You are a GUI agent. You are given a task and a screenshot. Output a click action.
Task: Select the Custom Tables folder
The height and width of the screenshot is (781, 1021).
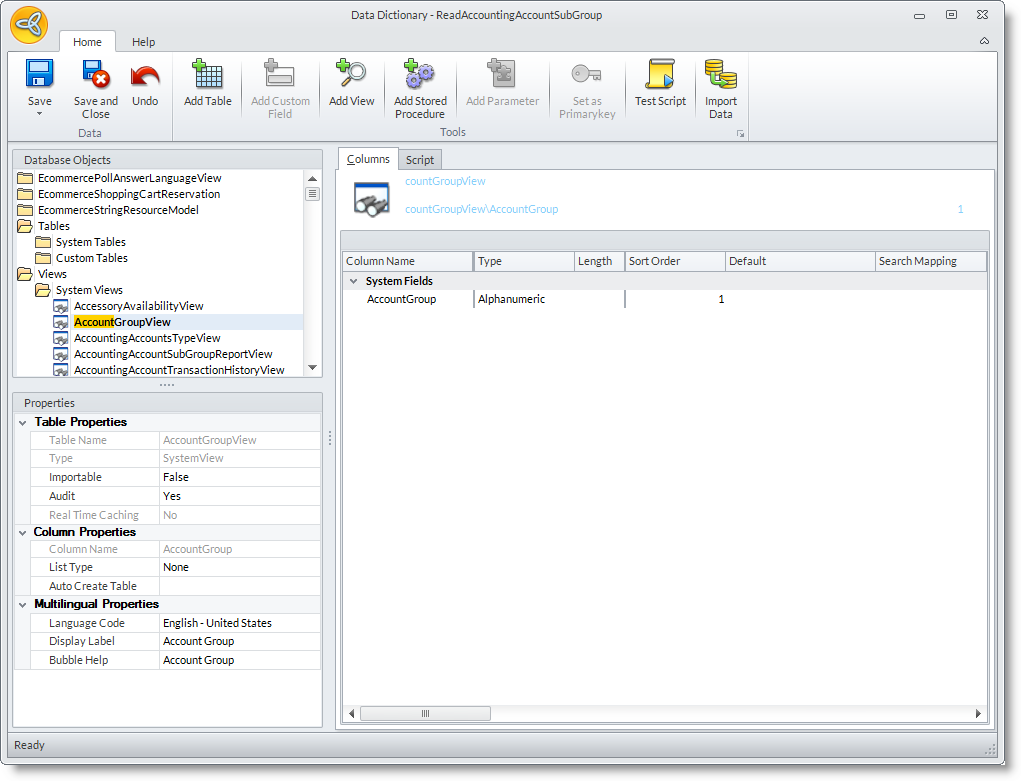(91, 258)
